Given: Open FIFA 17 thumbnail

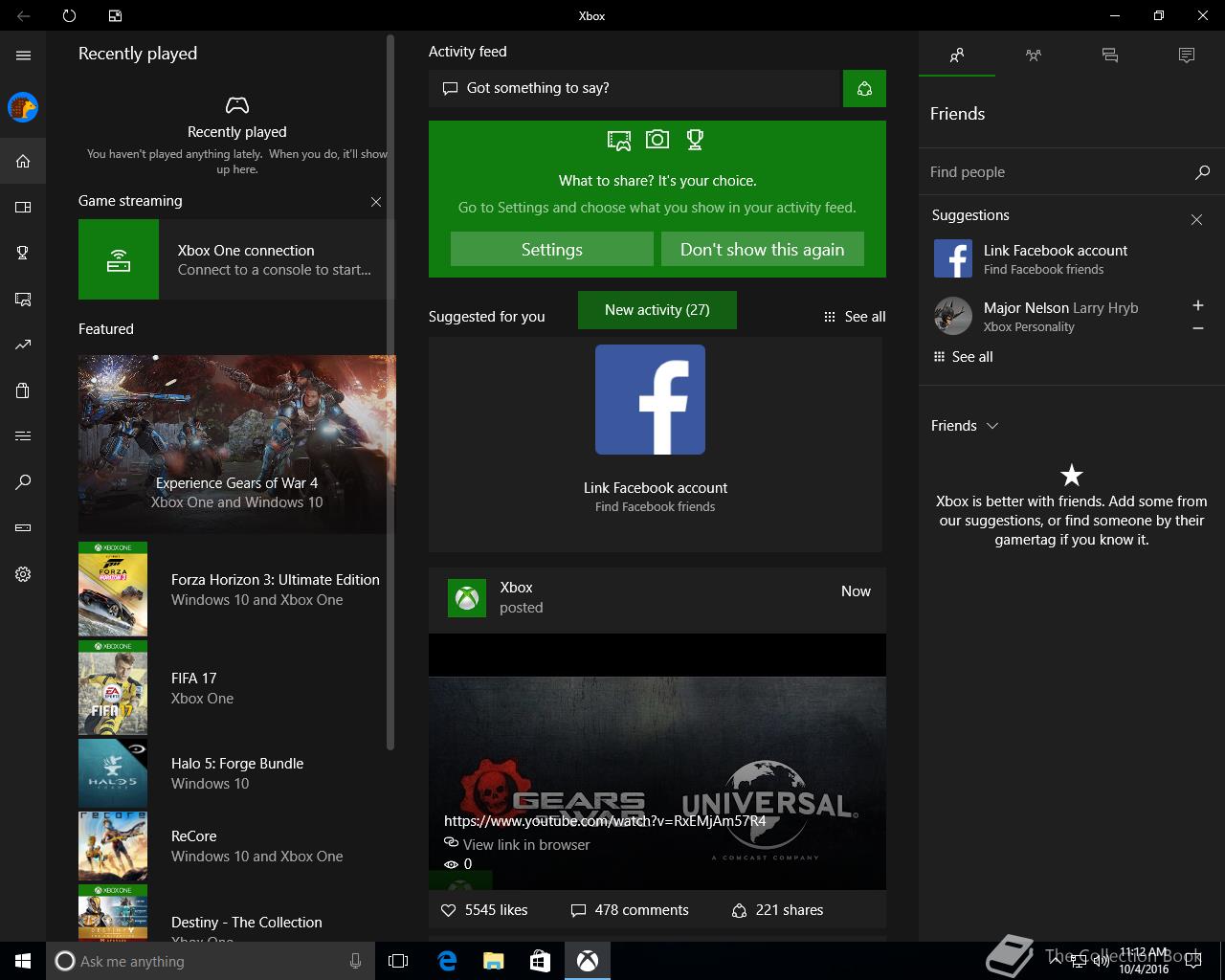Looking at the screenshot, I should point(113,688).
